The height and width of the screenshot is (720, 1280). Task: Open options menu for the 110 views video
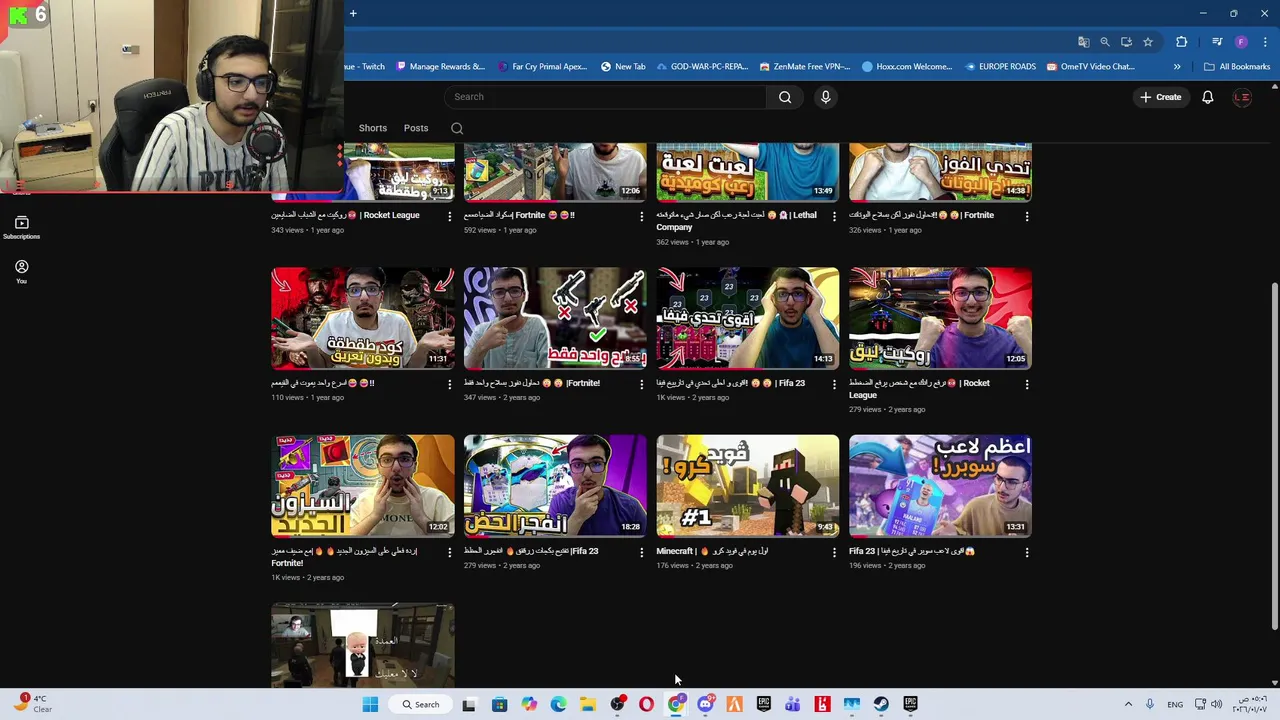(449, 384)
